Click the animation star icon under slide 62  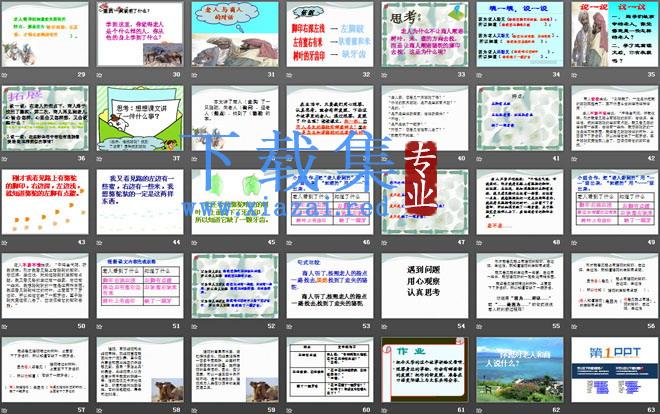(x=479, y=410)
